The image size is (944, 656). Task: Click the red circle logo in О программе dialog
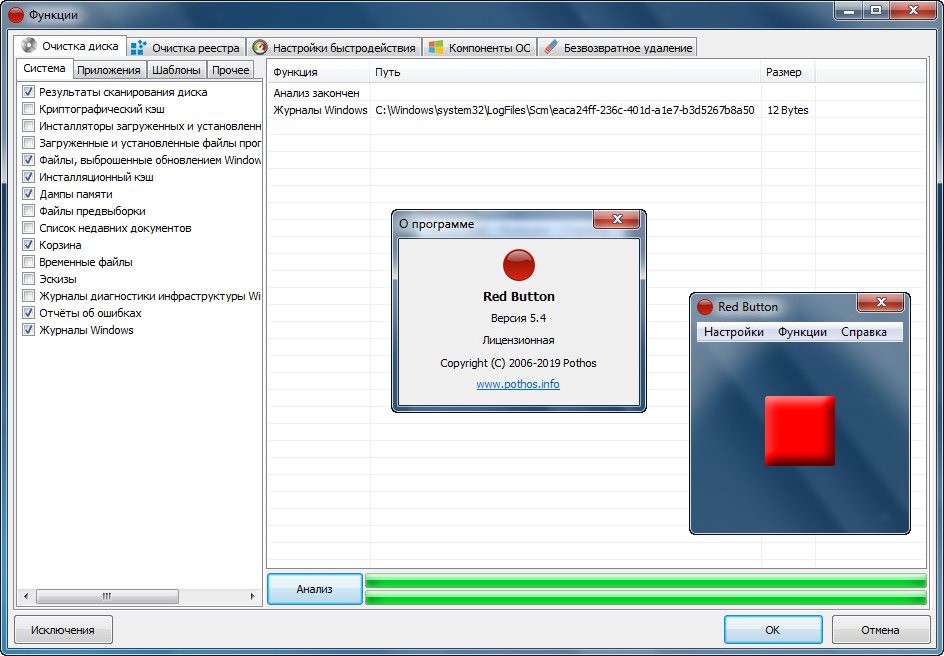(518, 265)
